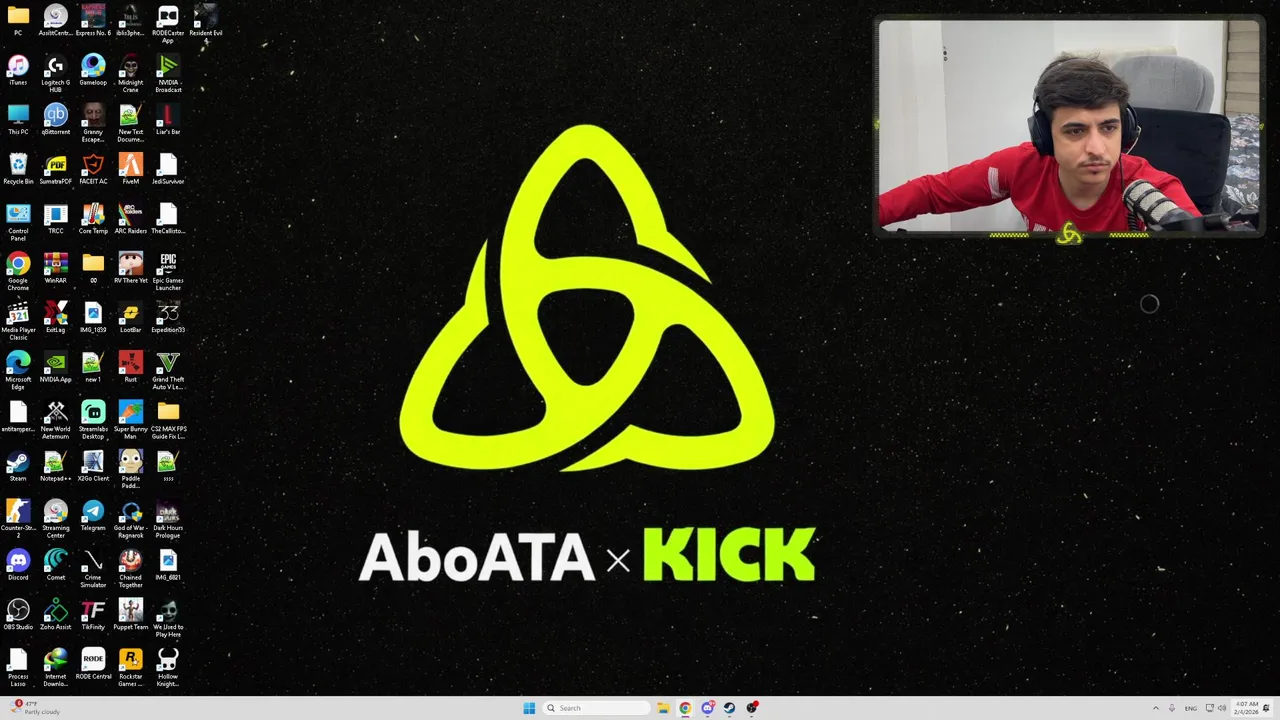Select the Comet browser desktop icon
Image resolution: width=1280 pixels, height=720 pixels.
(x=56, y=565)
